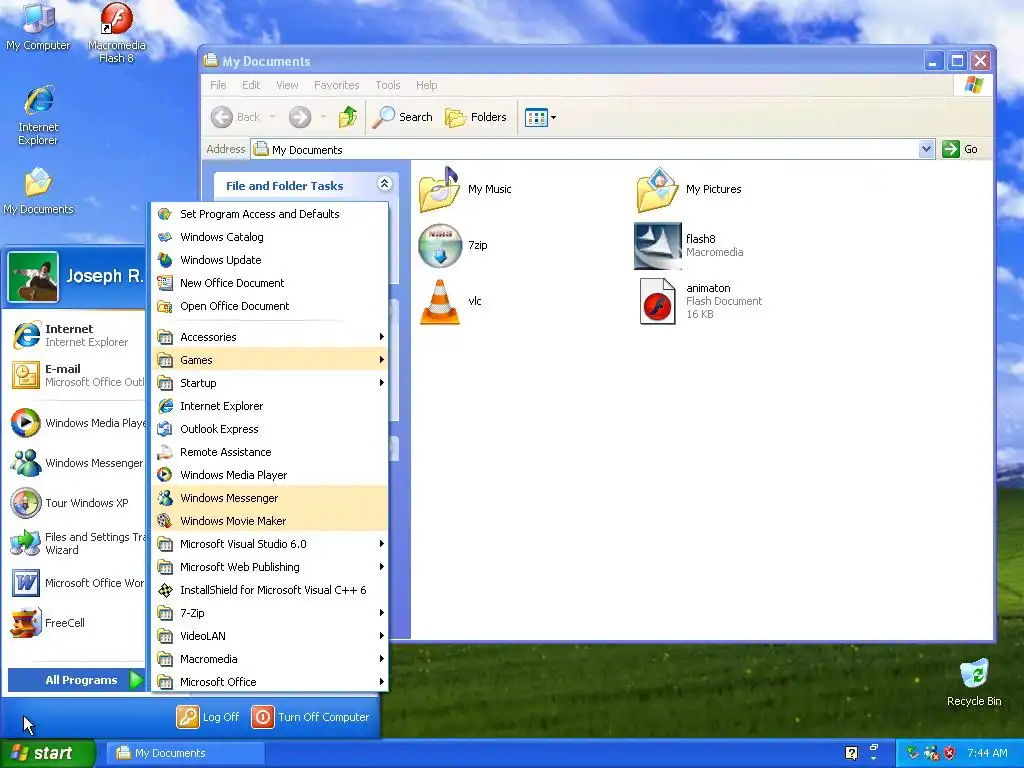1024x768 pixels.
Task: Launch FreeCell from Start menu
Action: point(74,623)
